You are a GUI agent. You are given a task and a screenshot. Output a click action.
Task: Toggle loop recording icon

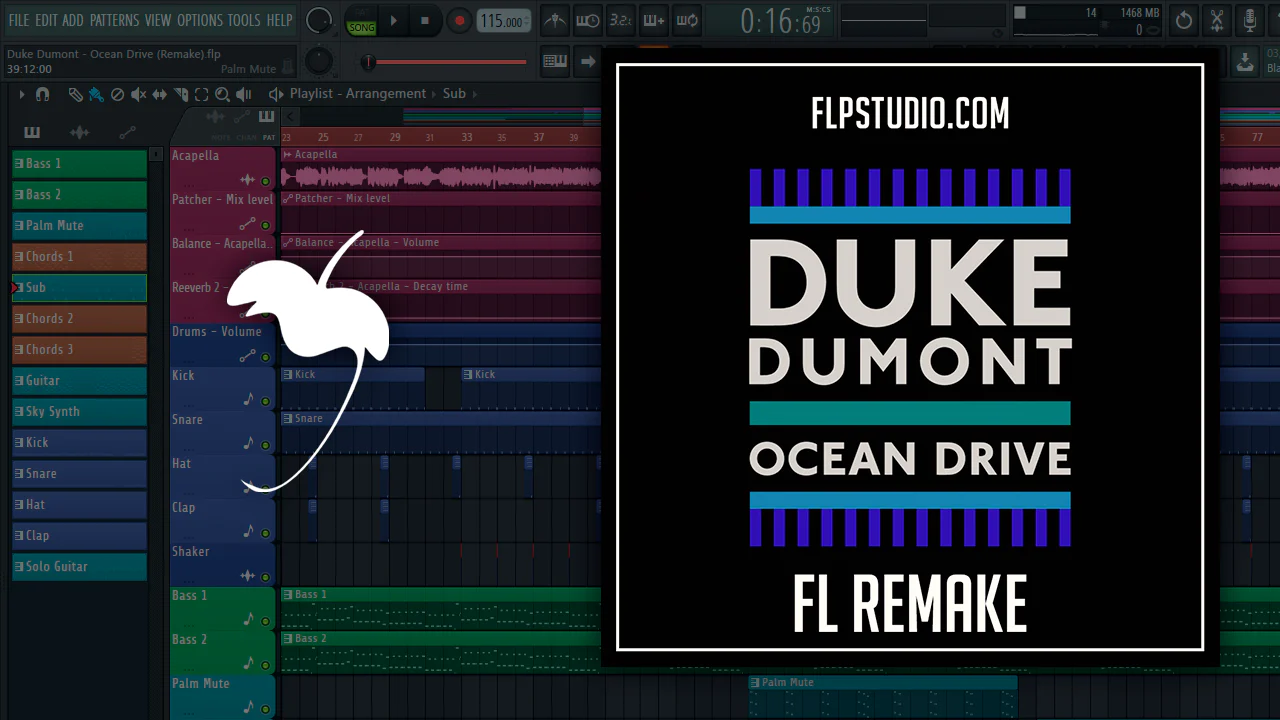click(x=687, y=20)
